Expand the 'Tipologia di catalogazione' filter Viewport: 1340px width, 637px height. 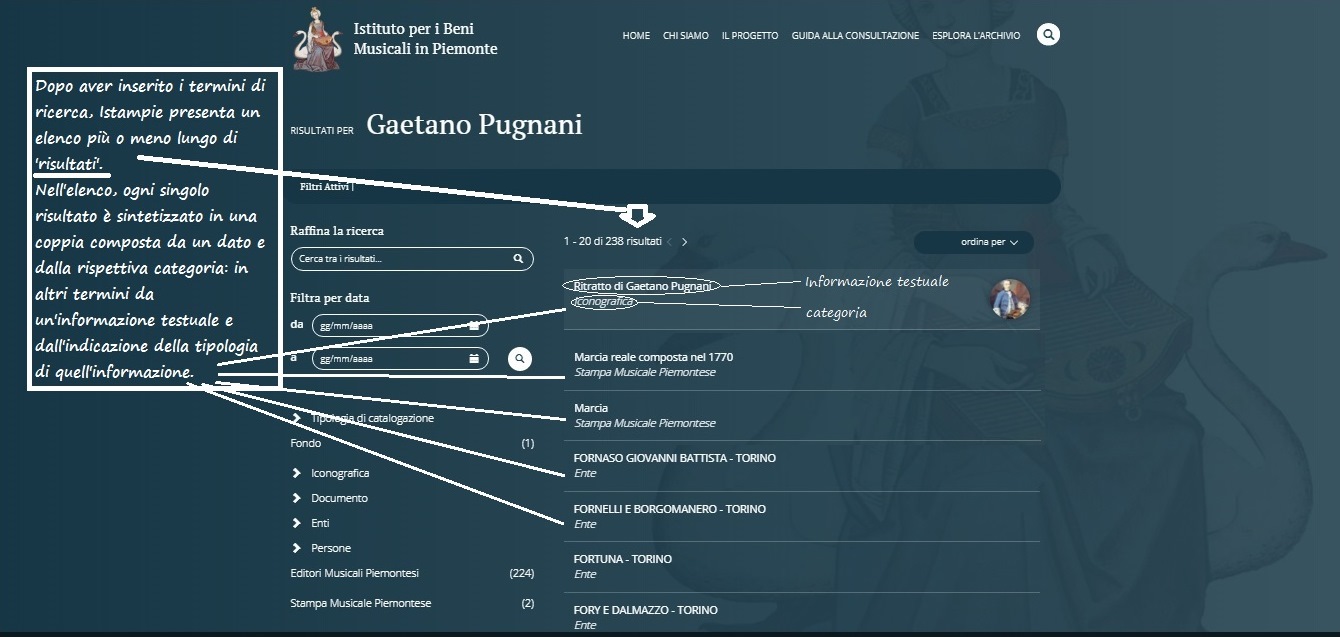(297, 418)
